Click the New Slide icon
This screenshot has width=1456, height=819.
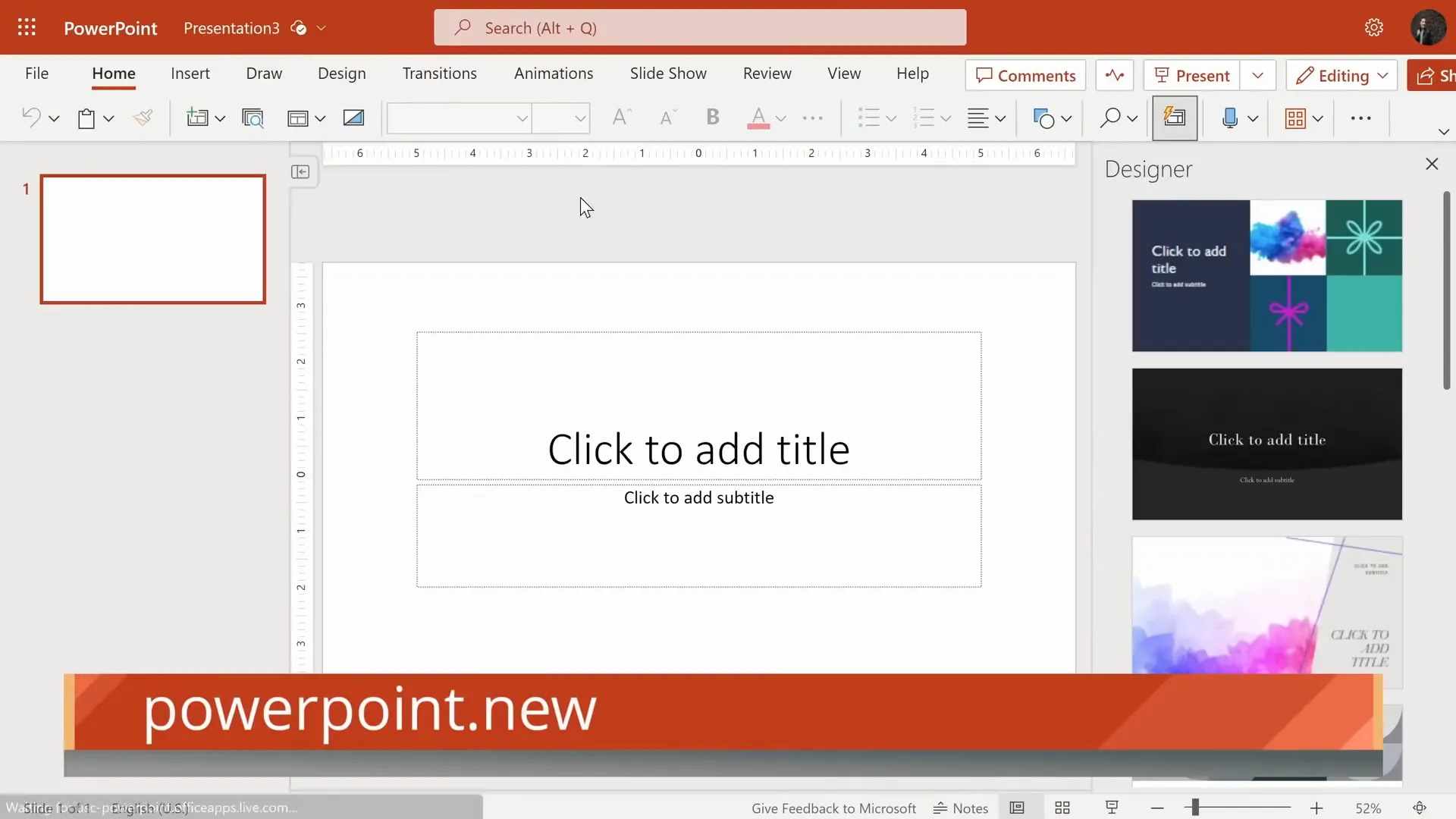[x=198, y=118]
